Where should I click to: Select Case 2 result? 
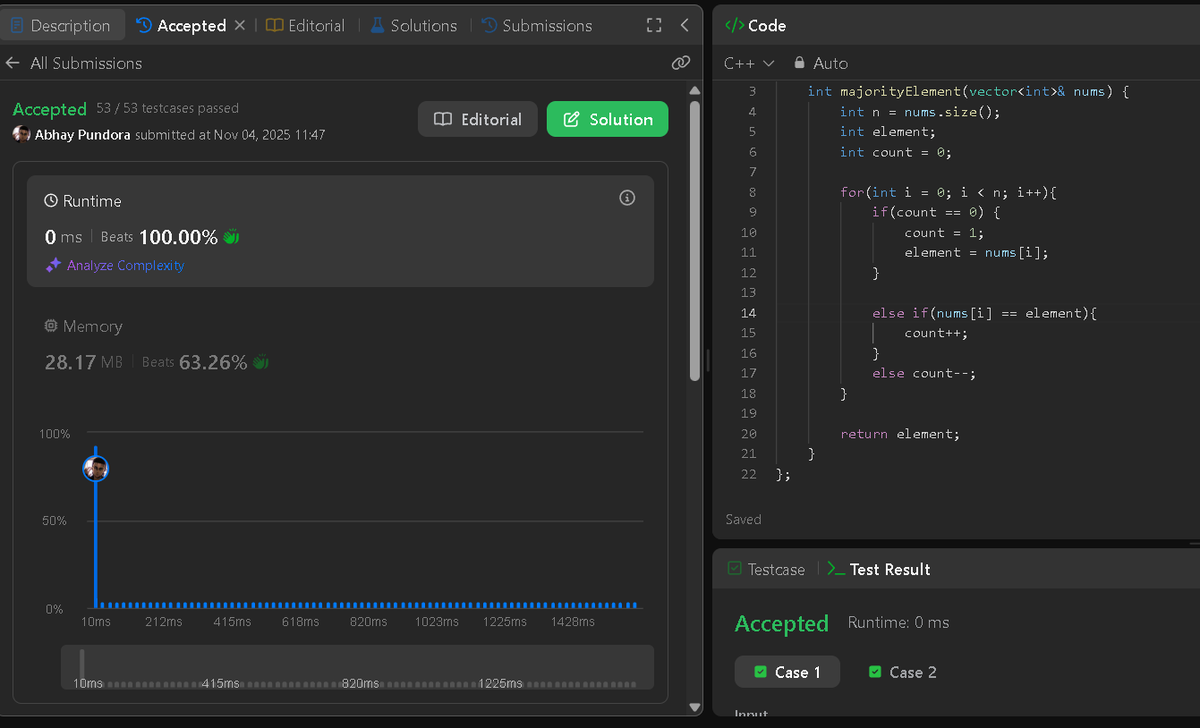903,672
